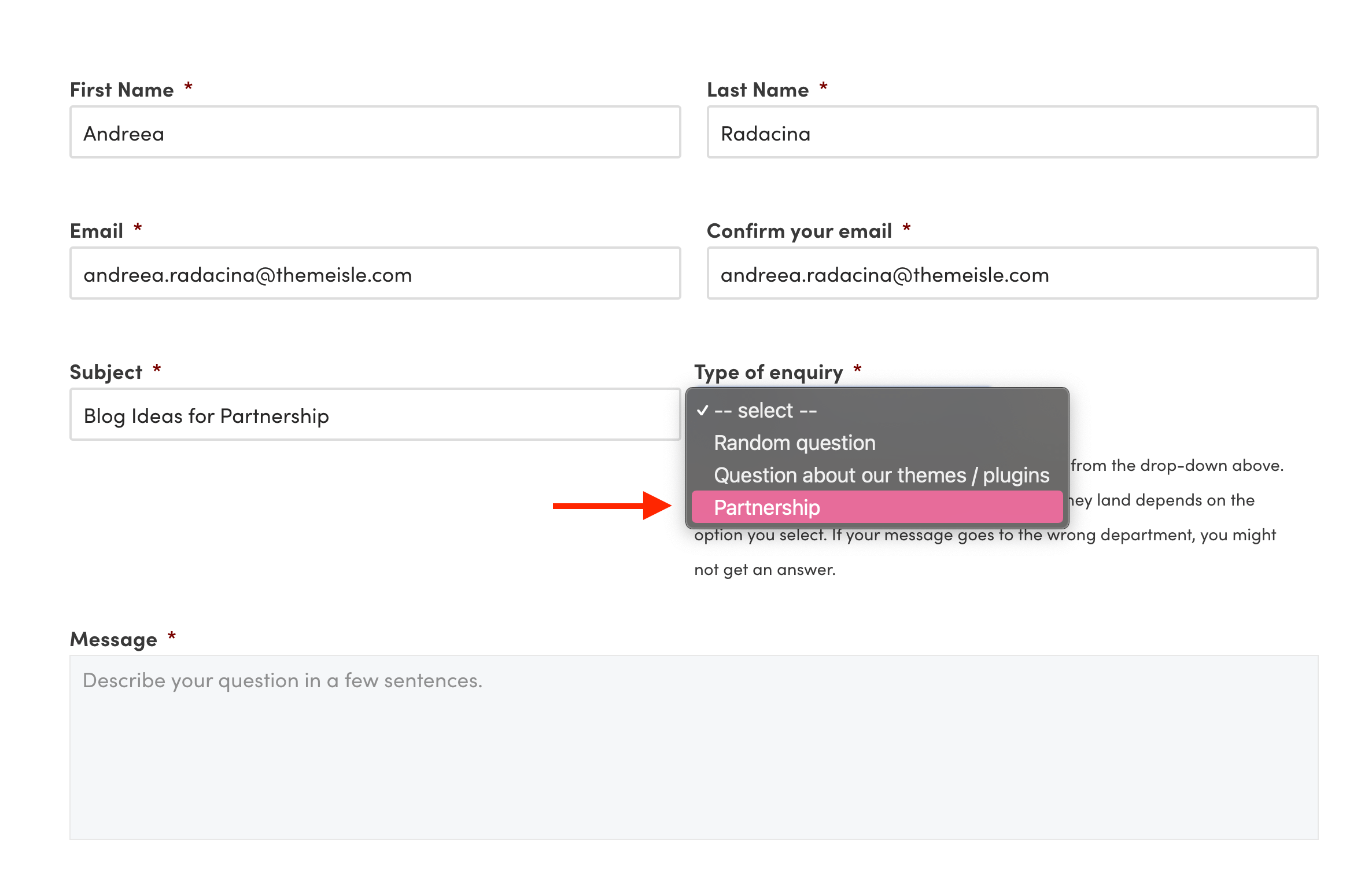Click into the Message text area

693,746
